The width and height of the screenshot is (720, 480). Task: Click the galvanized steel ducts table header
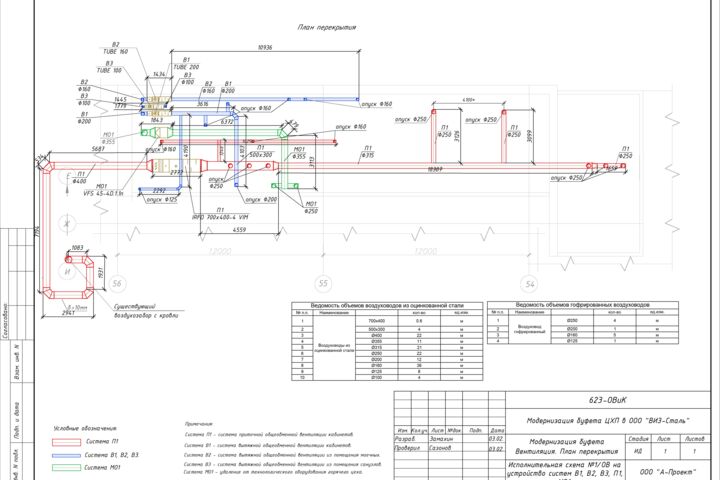pos(387,305)
